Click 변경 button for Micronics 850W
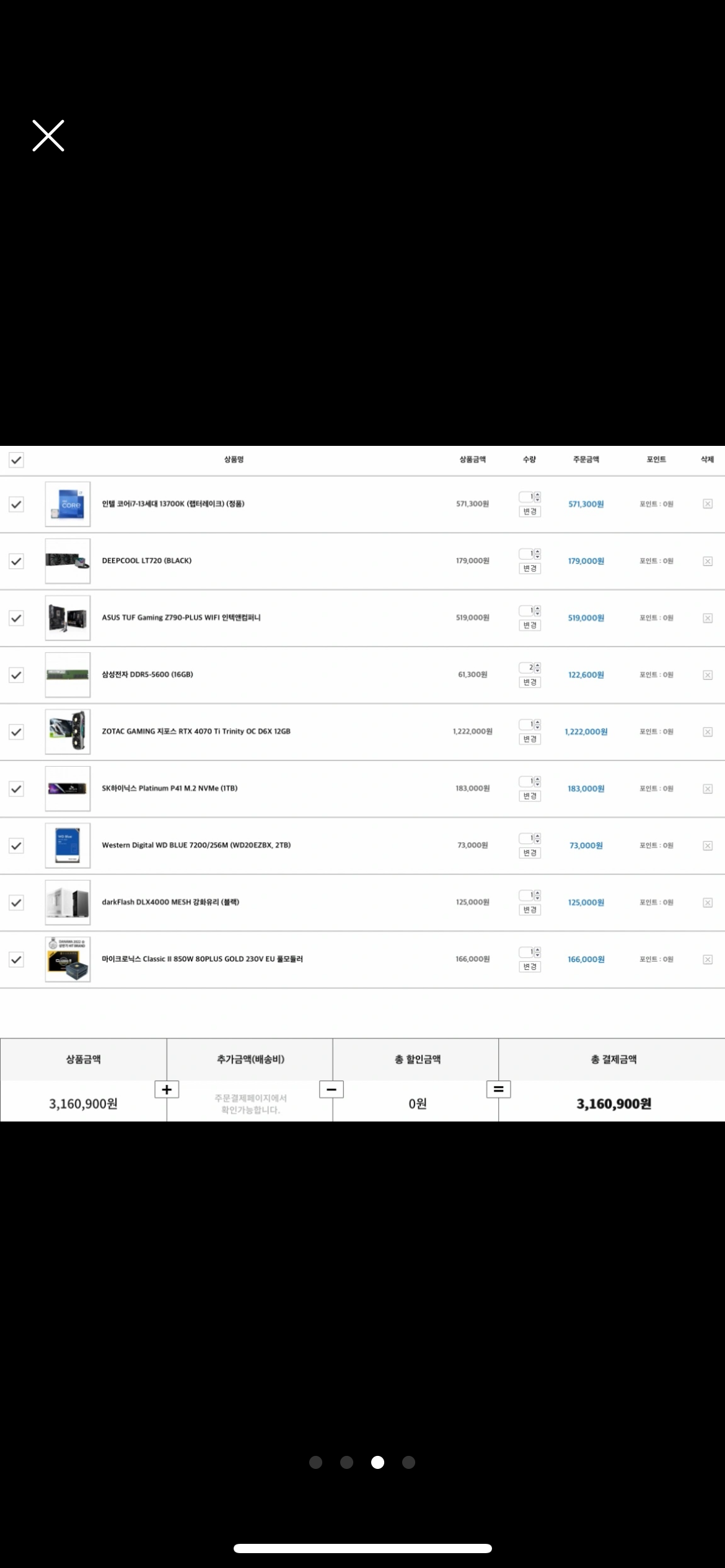This screenshot has width=725, height=1568. click(x=530, y=967)
